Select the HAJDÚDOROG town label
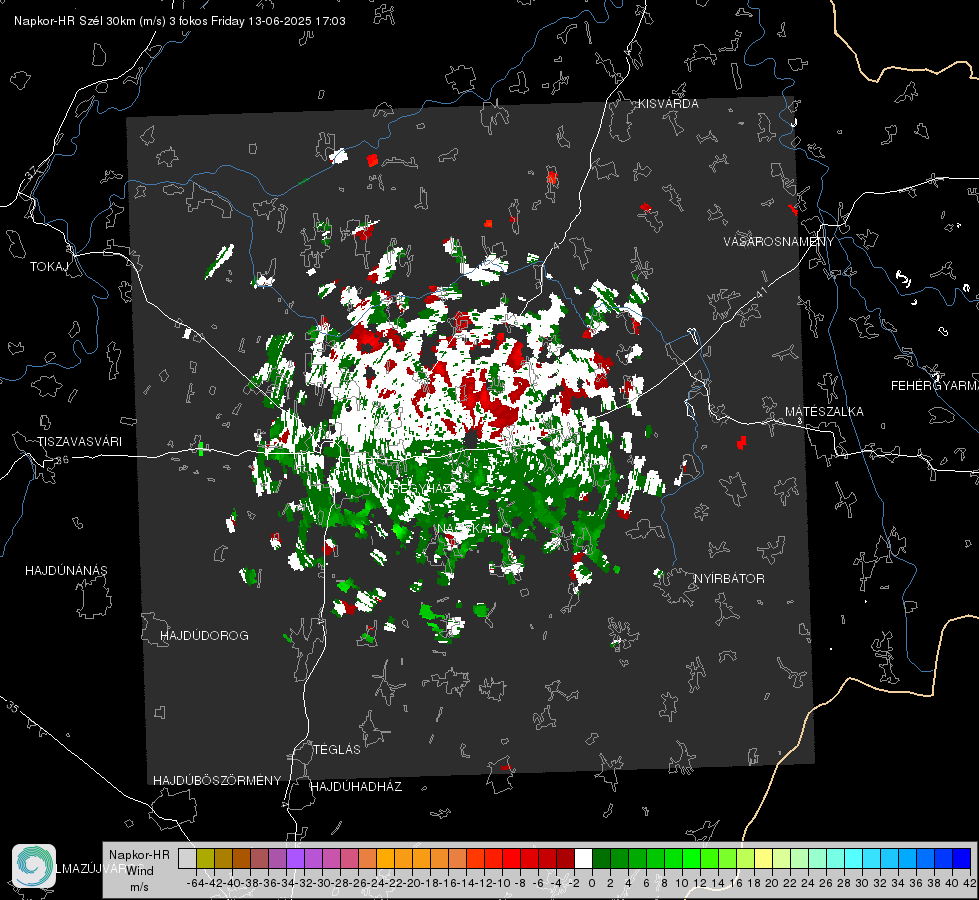The image size is (979, 900). [204, 636]
